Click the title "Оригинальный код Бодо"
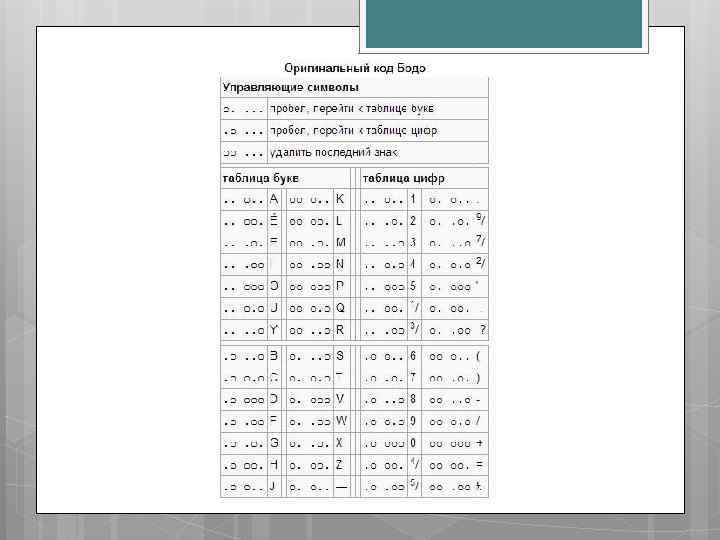 (354, 68)
